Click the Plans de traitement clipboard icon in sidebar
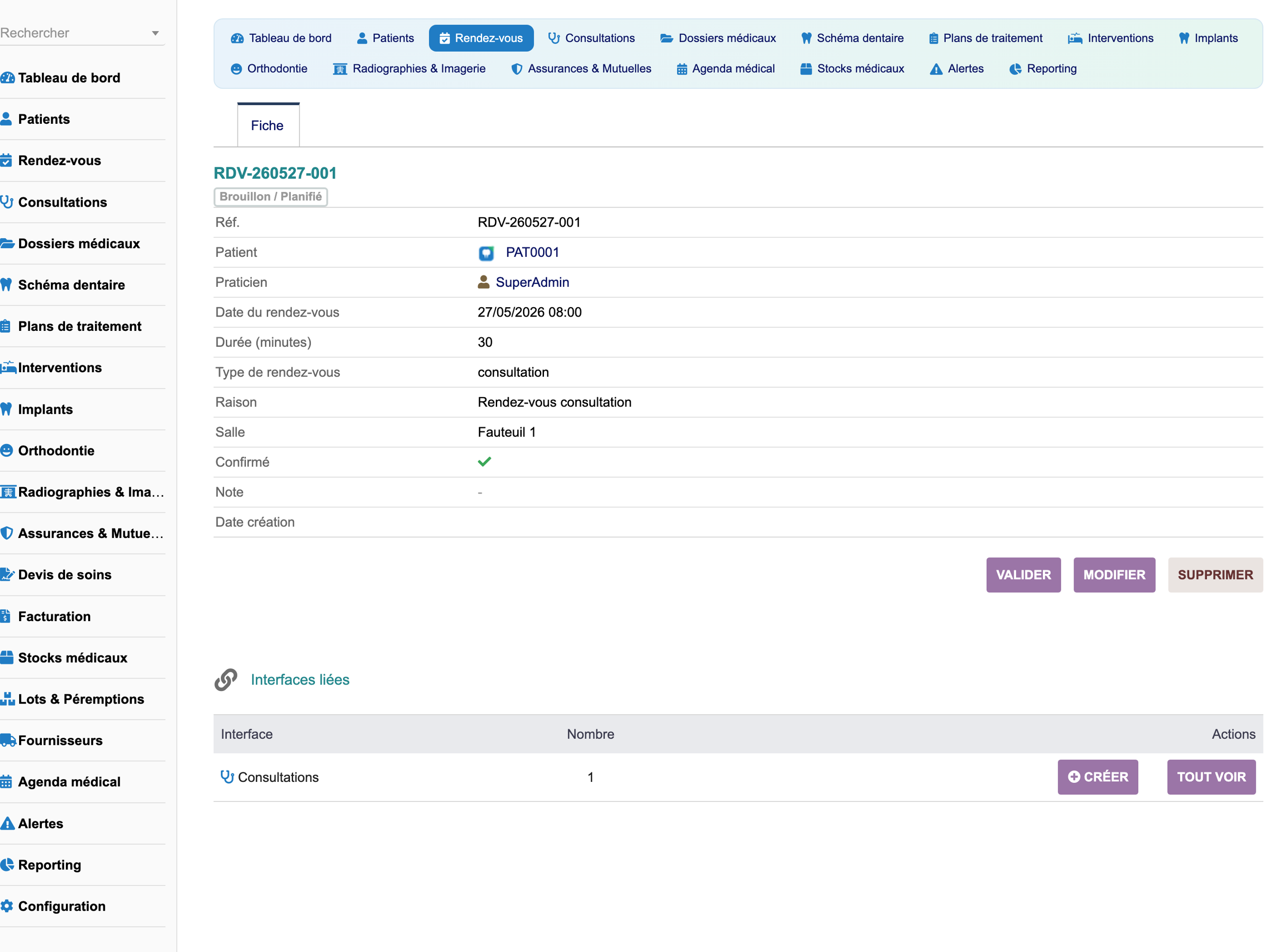 coord(6,326)
